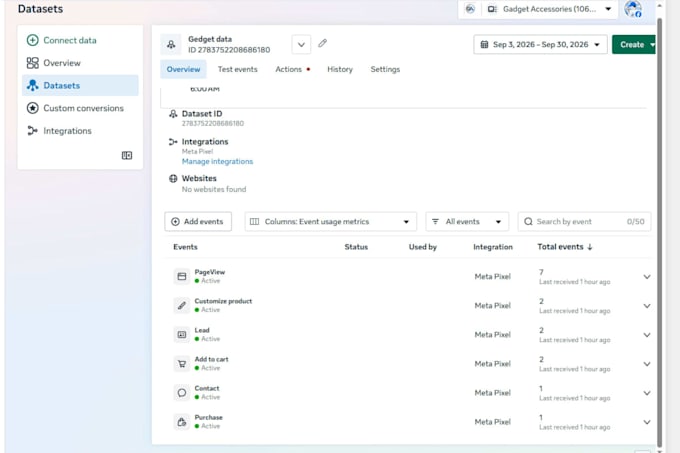The height and width of the screenshot is (453, 680).
Task: Expand the Contact event row
Action: point(647,393)
